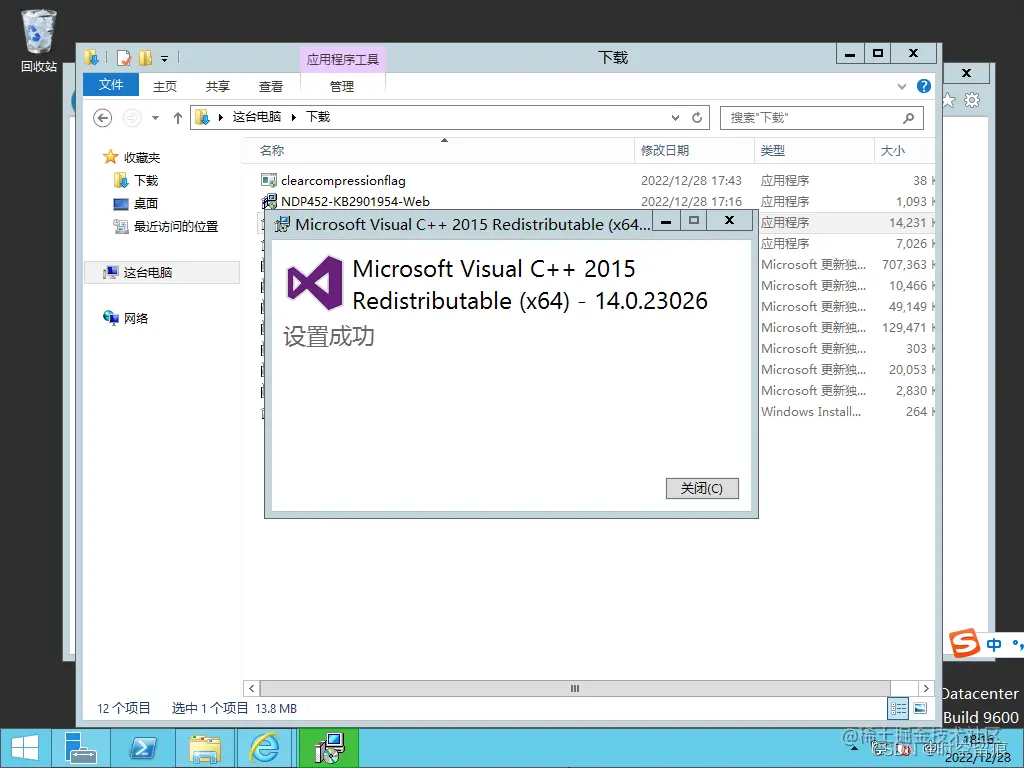Click the 关闭(C) button in the installer
Screen dimensions: 1024x768
pyautogui.click(x=702, y=488)
